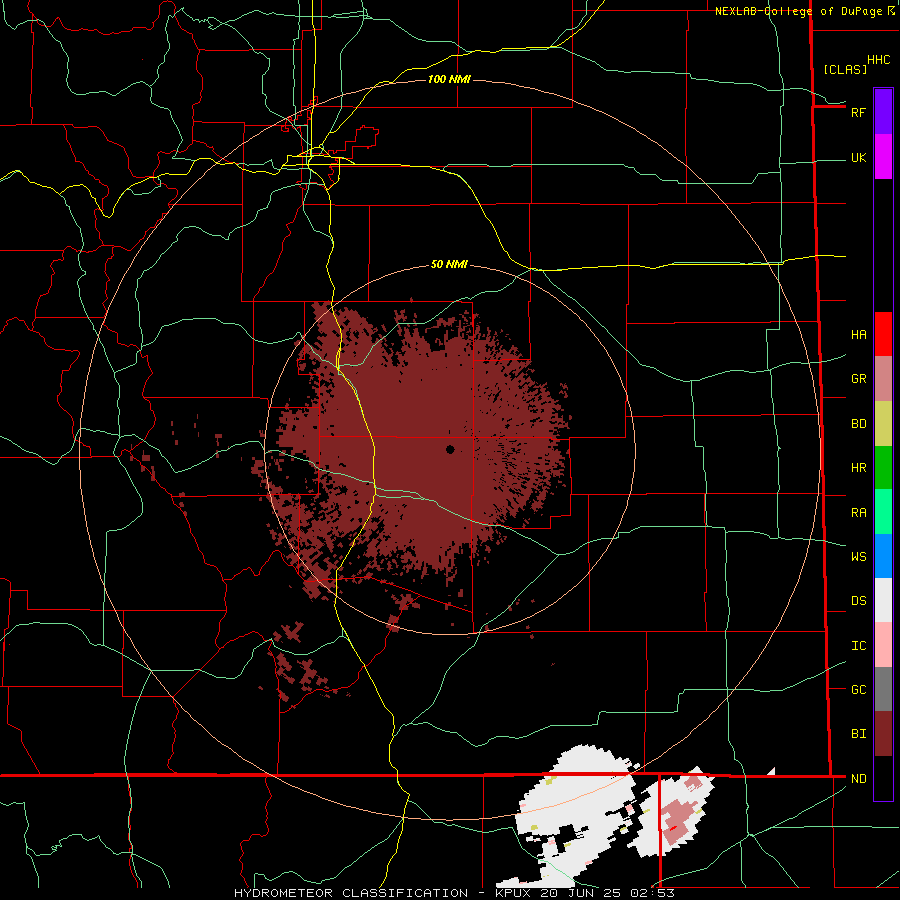Click the HA red legend swatch
Image resolution: width=900 pixels, height=900 pixels.
pyautogui.click(x=883, y=334)
